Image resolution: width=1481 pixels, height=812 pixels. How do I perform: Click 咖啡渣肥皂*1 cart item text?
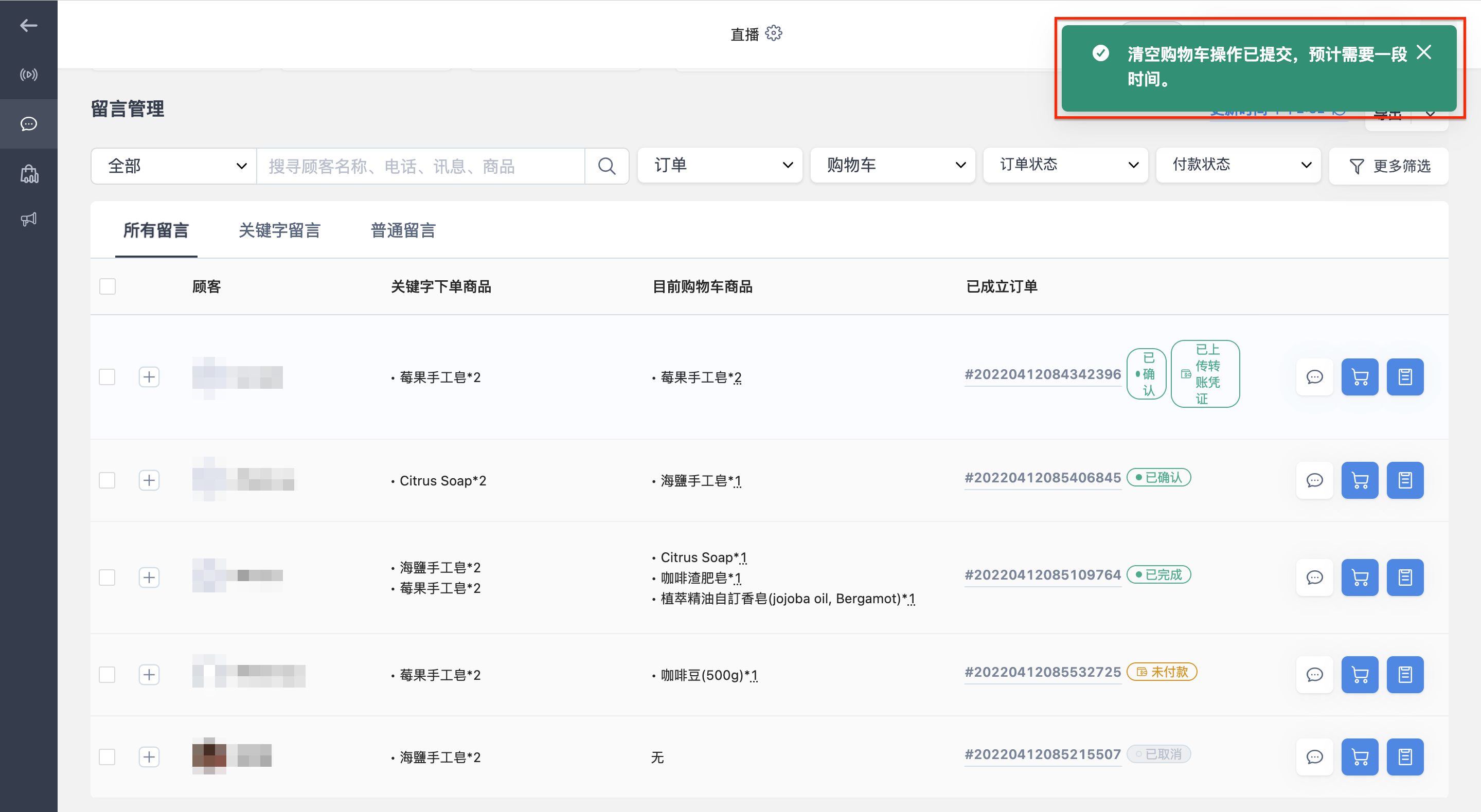pyautogui.click(x=701, y=578)
